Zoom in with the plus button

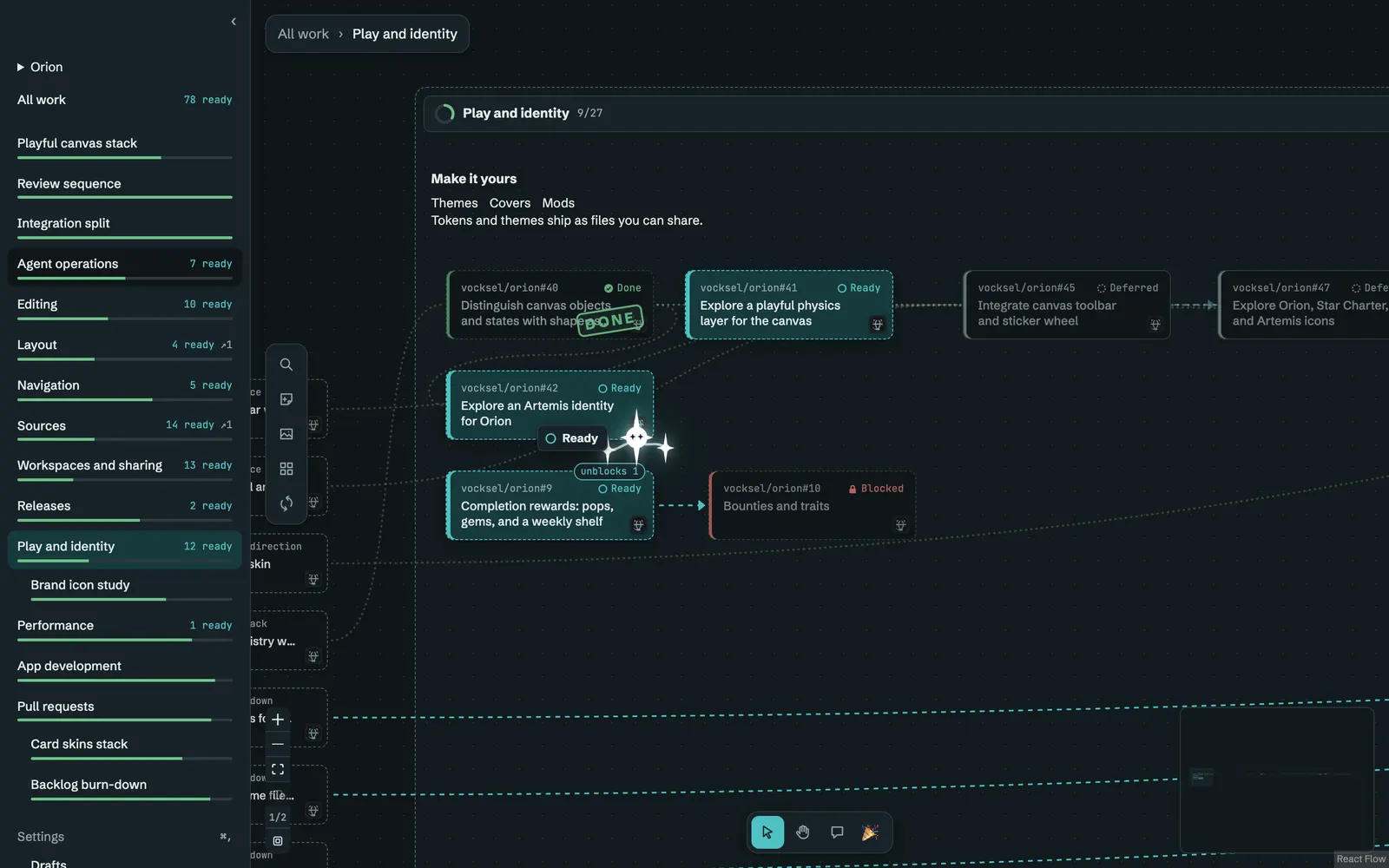coord(278,719)
